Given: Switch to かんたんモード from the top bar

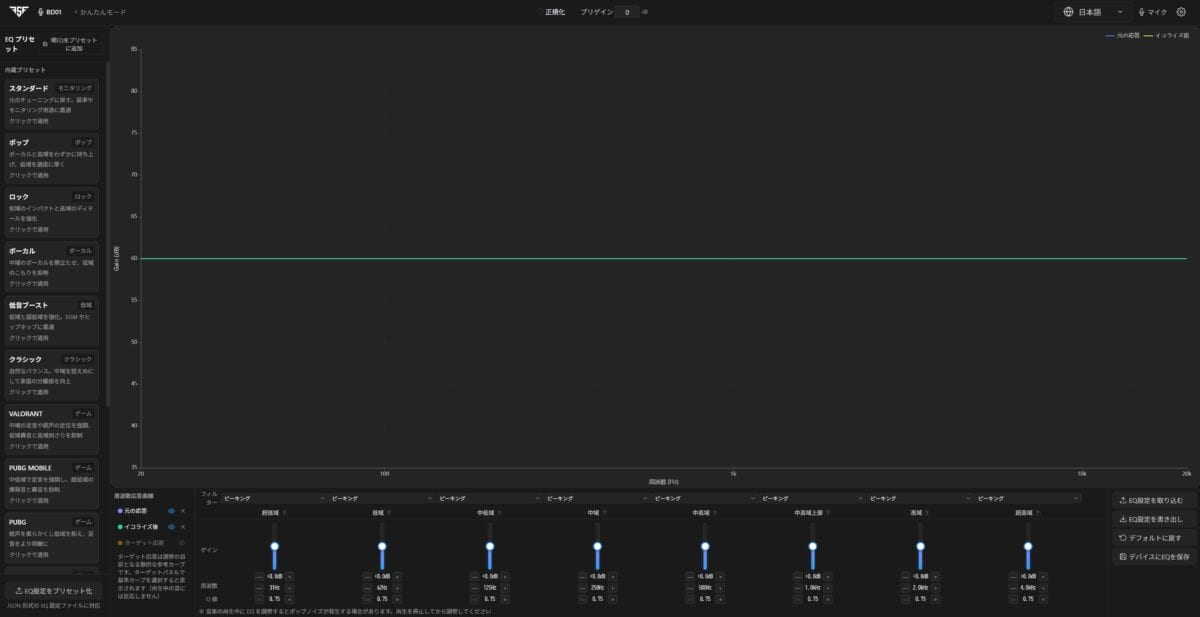Looking at the screenshot, I should pyautogui.click(x=102, y=12).
